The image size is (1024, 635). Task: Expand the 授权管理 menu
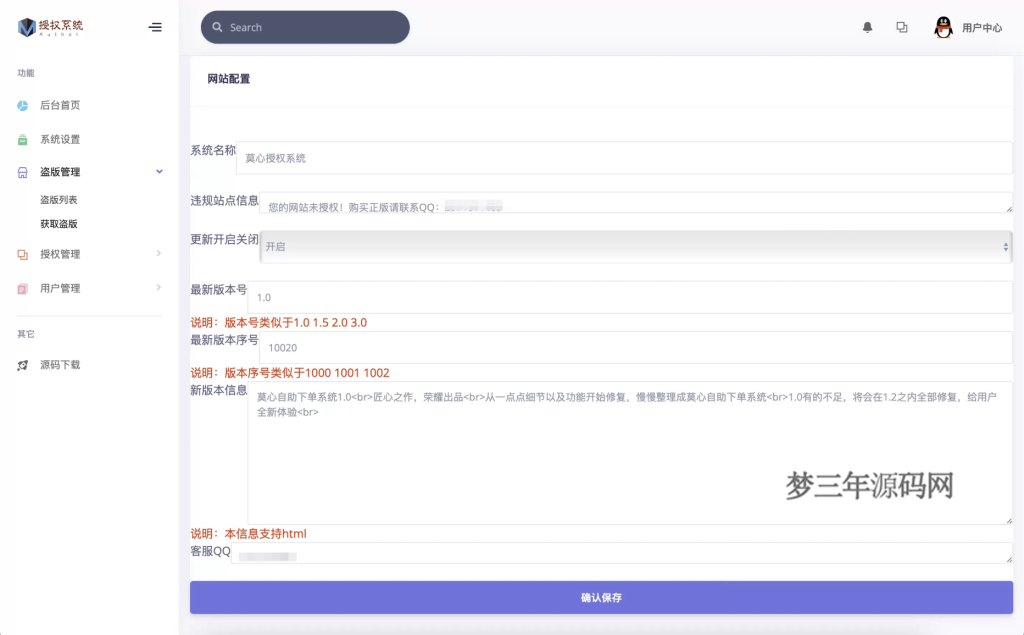pyautogui.click(x=157, y=253)
